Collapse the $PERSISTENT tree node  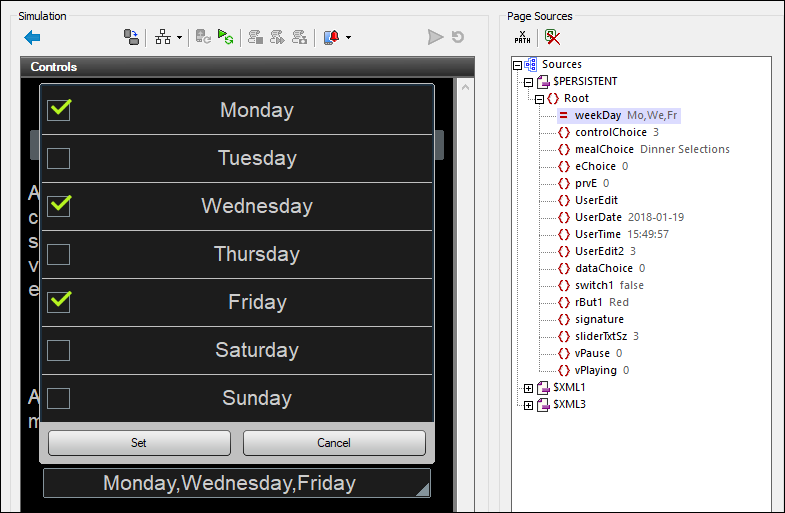[529, 81]
